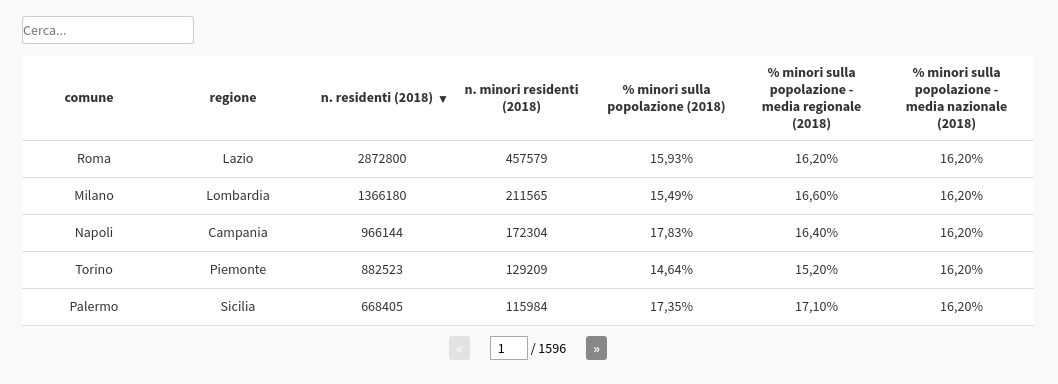Sort by comune column header
Image resolution: width=1058 pixels, height=384 pixels.
88,97
